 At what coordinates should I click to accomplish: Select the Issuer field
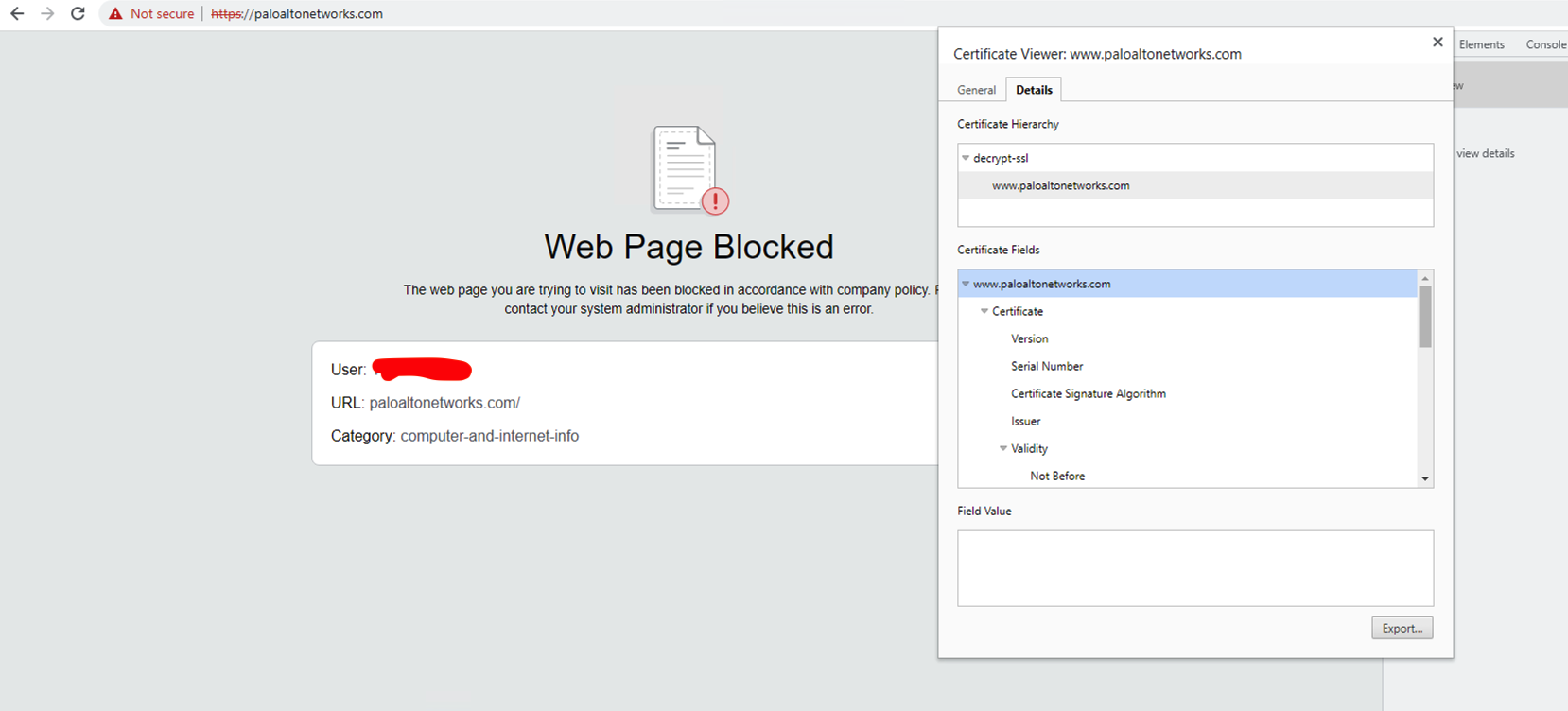point(1025,421)
